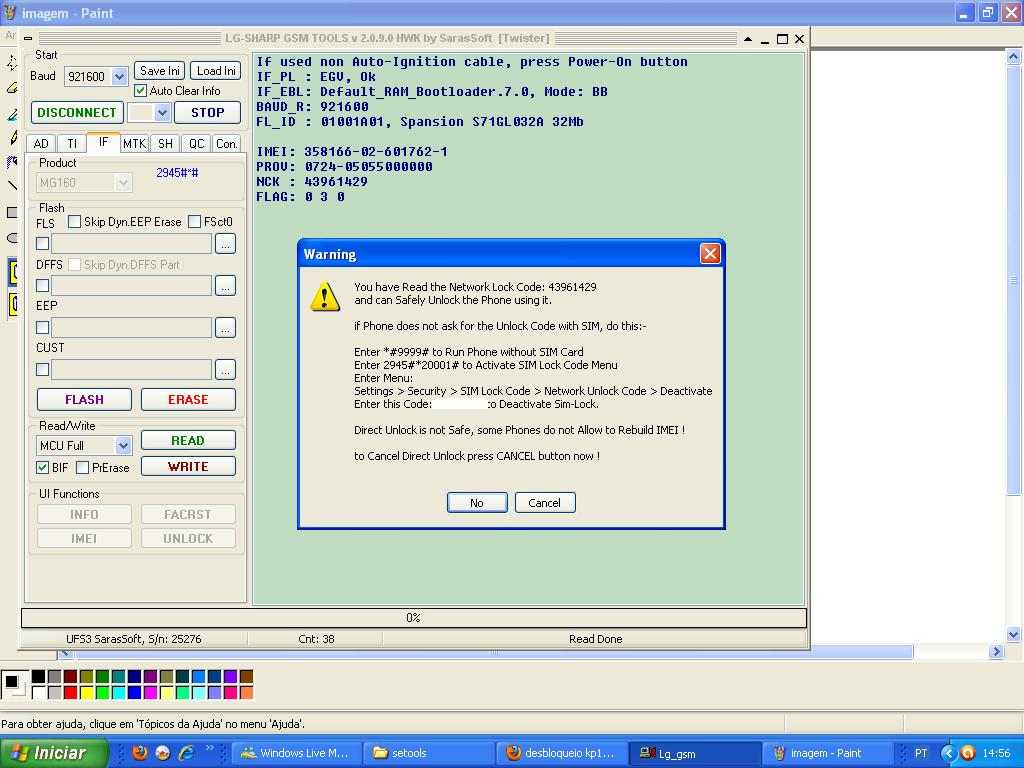This screenshot has width=1024, height=768.
Task: Click the Save Ini button
Action: pos(159,71)
